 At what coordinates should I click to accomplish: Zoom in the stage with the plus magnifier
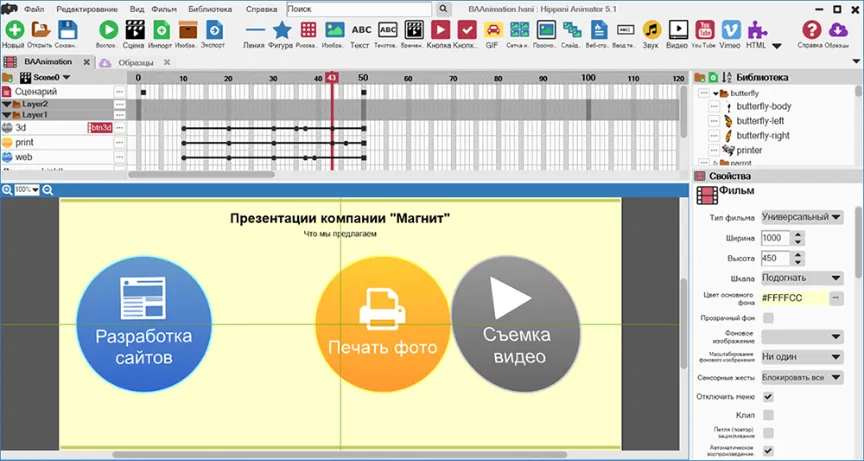(x=7, y=190)
